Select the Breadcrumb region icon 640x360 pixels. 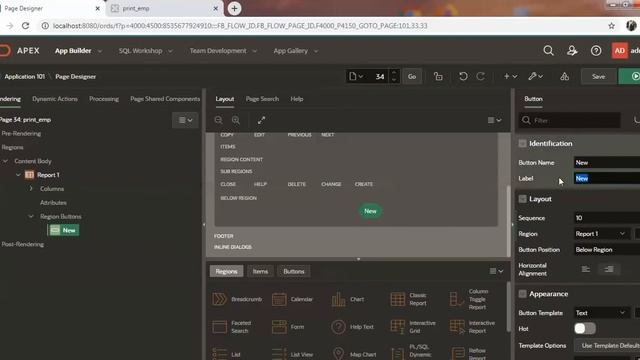coord(219,299)
